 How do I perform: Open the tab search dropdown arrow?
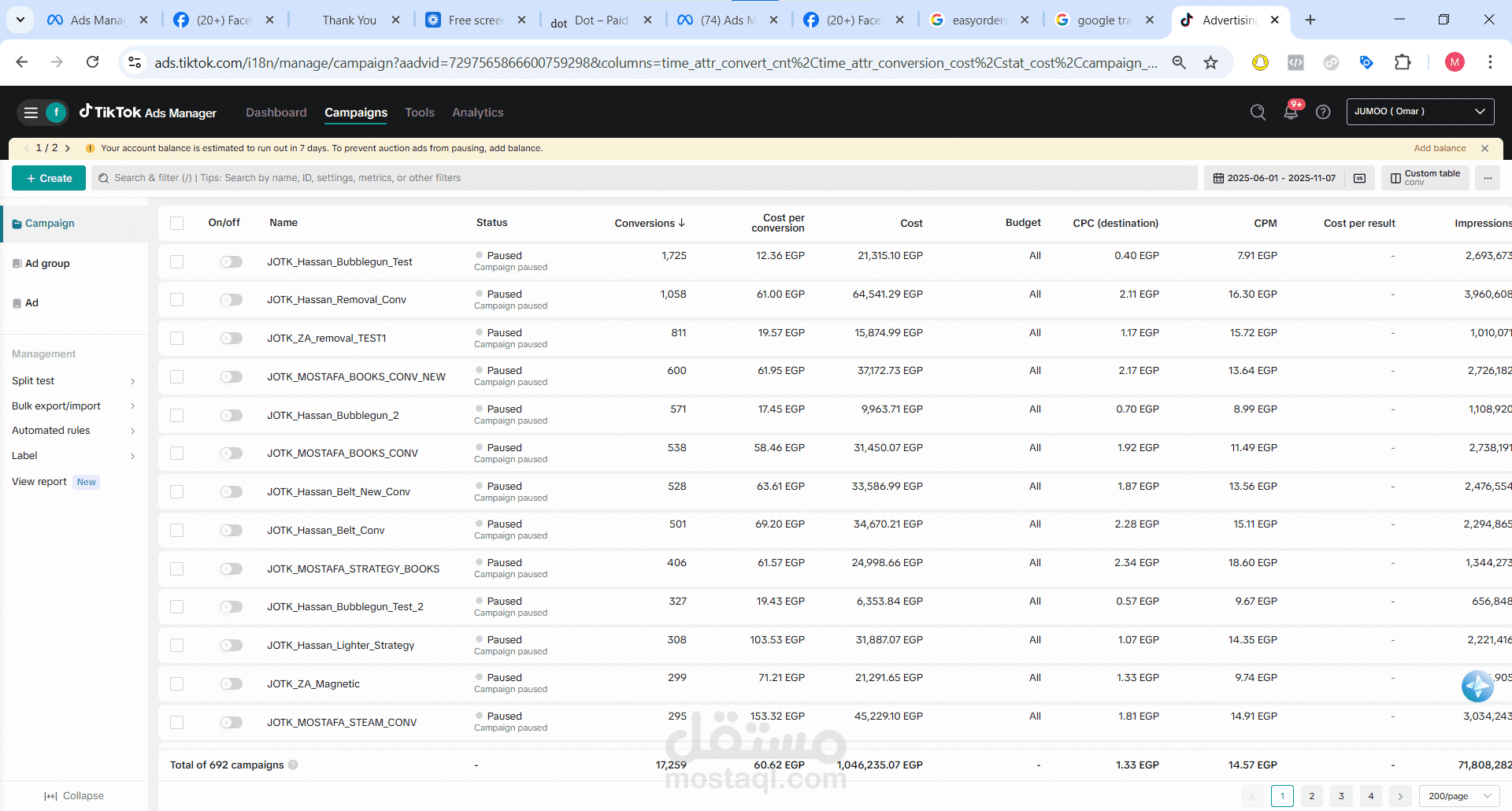pos(20,20)
